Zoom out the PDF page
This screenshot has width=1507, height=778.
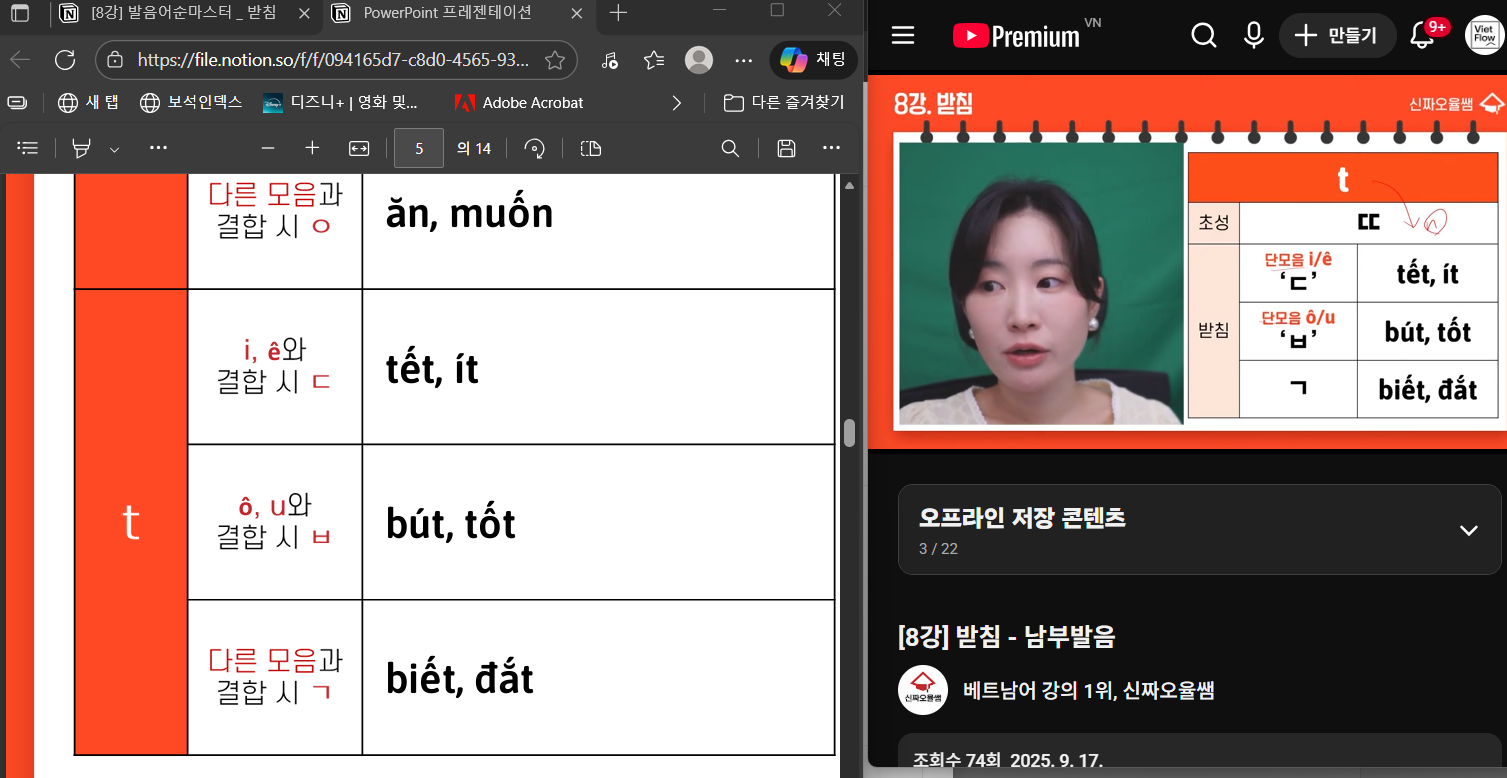(x=267, y=148)
